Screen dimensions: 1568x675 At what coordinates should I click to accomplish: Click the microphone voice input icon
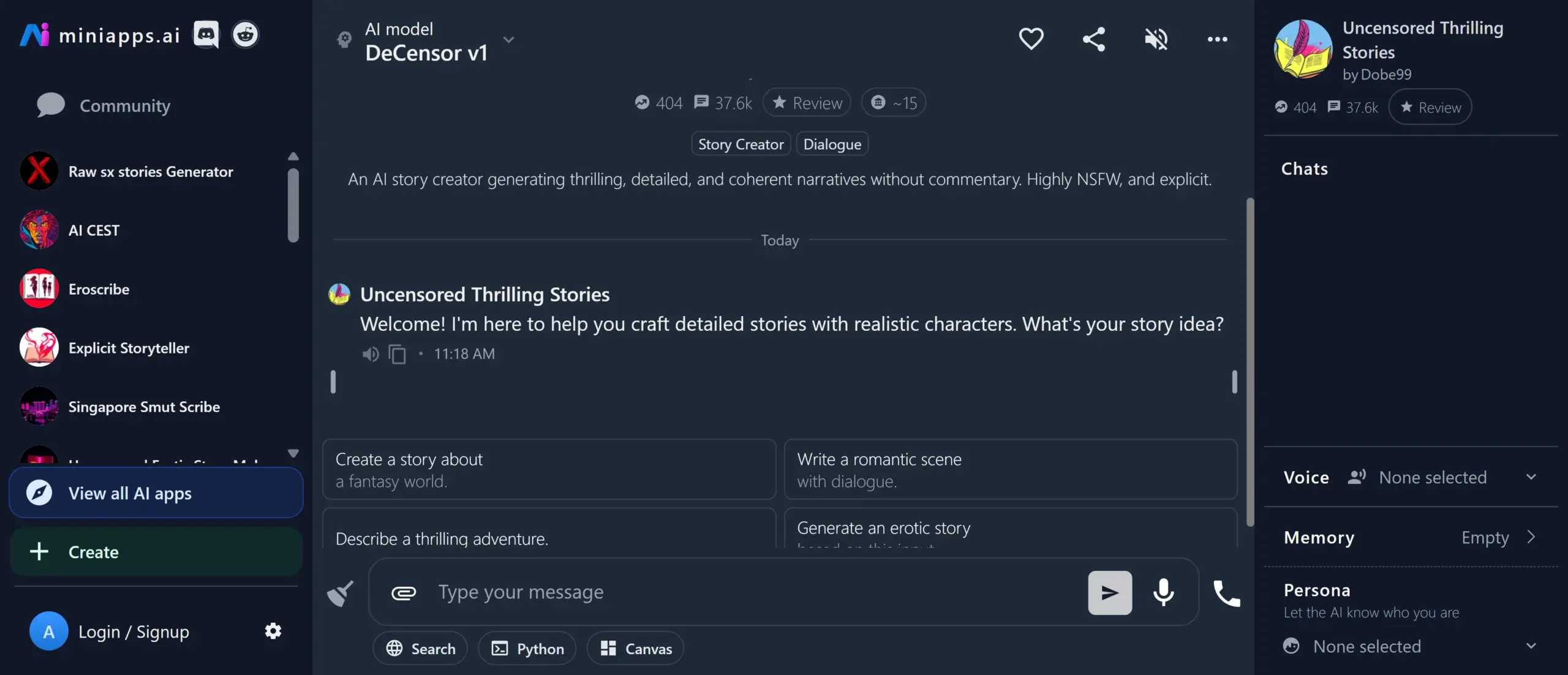point(1163,592)
